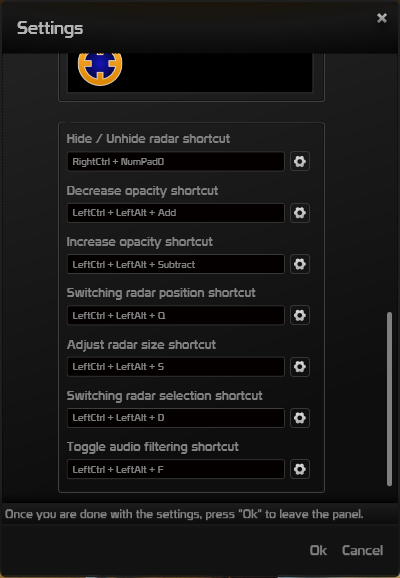Click the black radar preview area

coord(190,72)
